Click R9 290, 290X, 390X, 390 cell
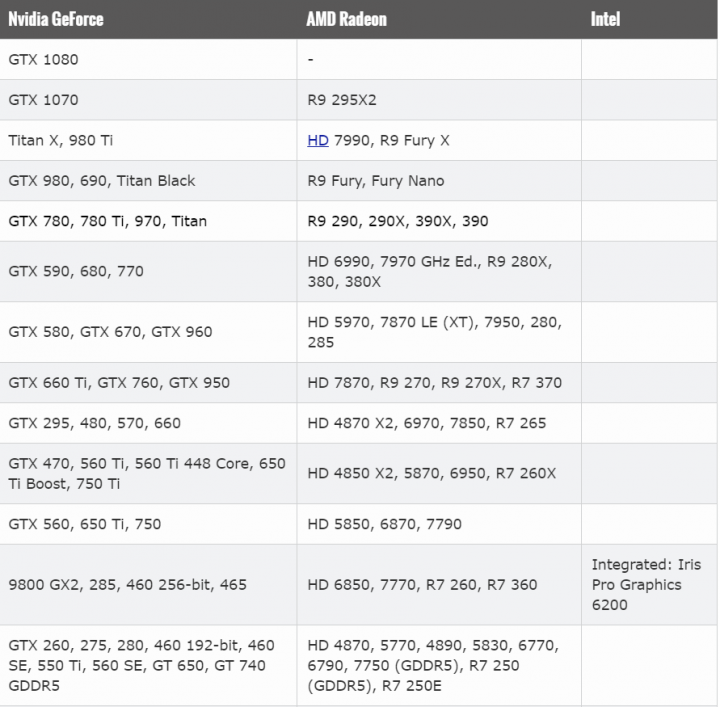The height and width of the screenshot is (707, 720). coord(439,221)
